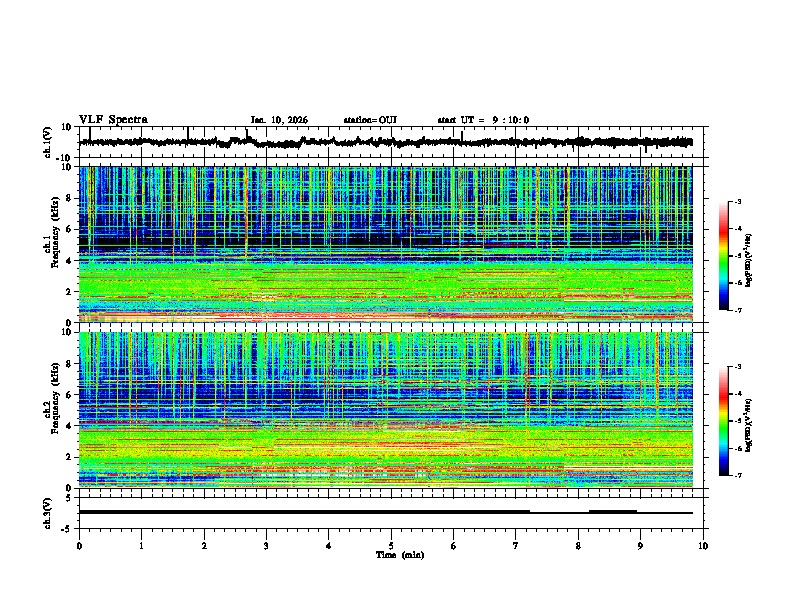Click the 'VLF Spectra' title text
The height and width of the screenshot is (612, 792).
113,120
